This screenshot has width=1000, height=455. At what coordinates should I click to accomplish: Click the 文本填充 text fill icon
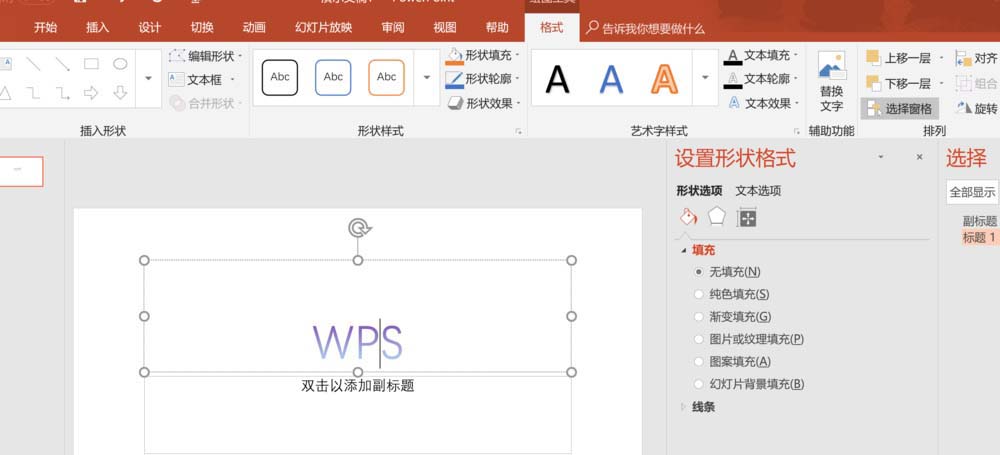[733, 57]
